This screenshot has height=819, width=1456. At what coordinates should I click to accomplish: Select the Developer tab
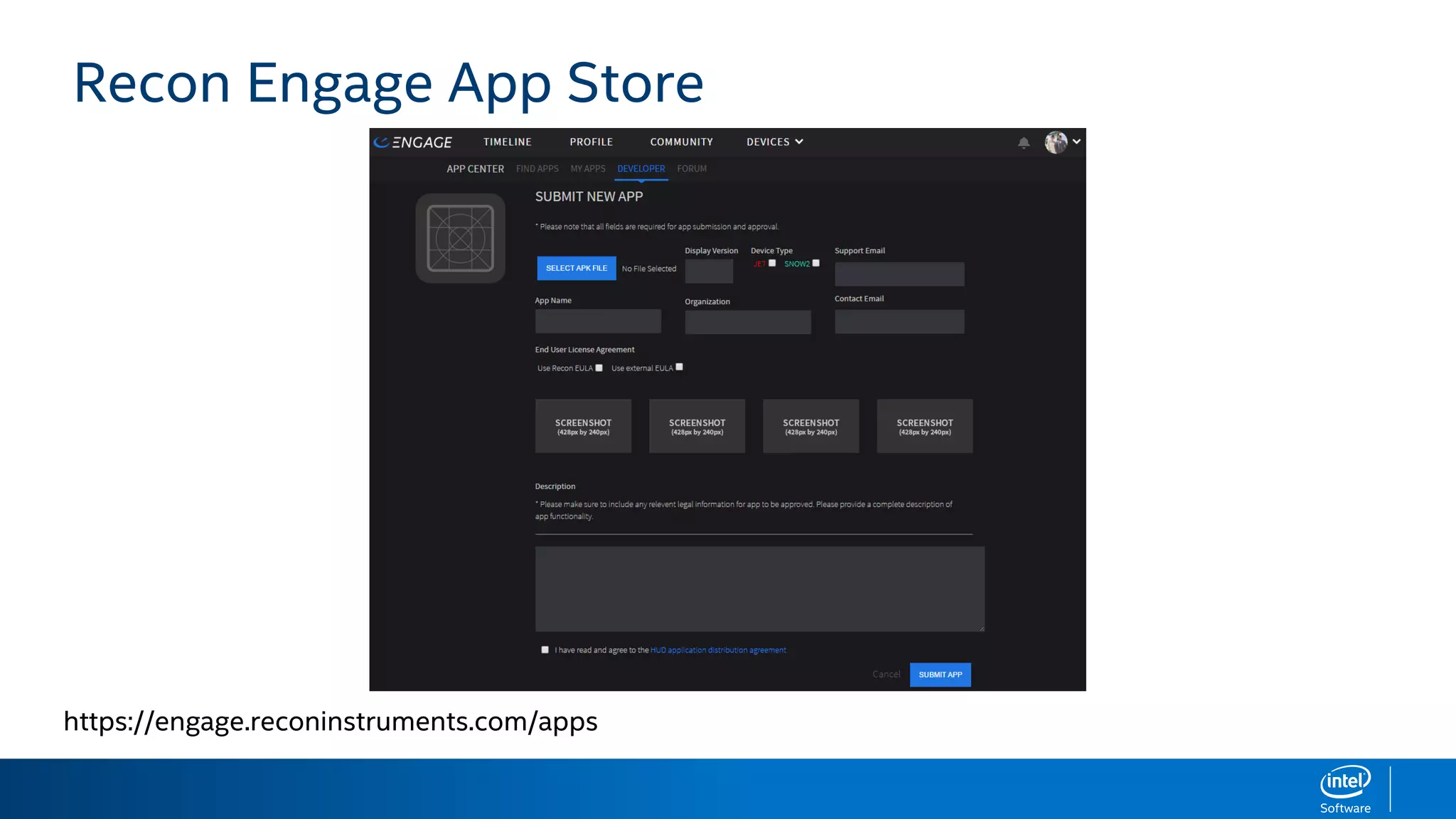[641, 169]
